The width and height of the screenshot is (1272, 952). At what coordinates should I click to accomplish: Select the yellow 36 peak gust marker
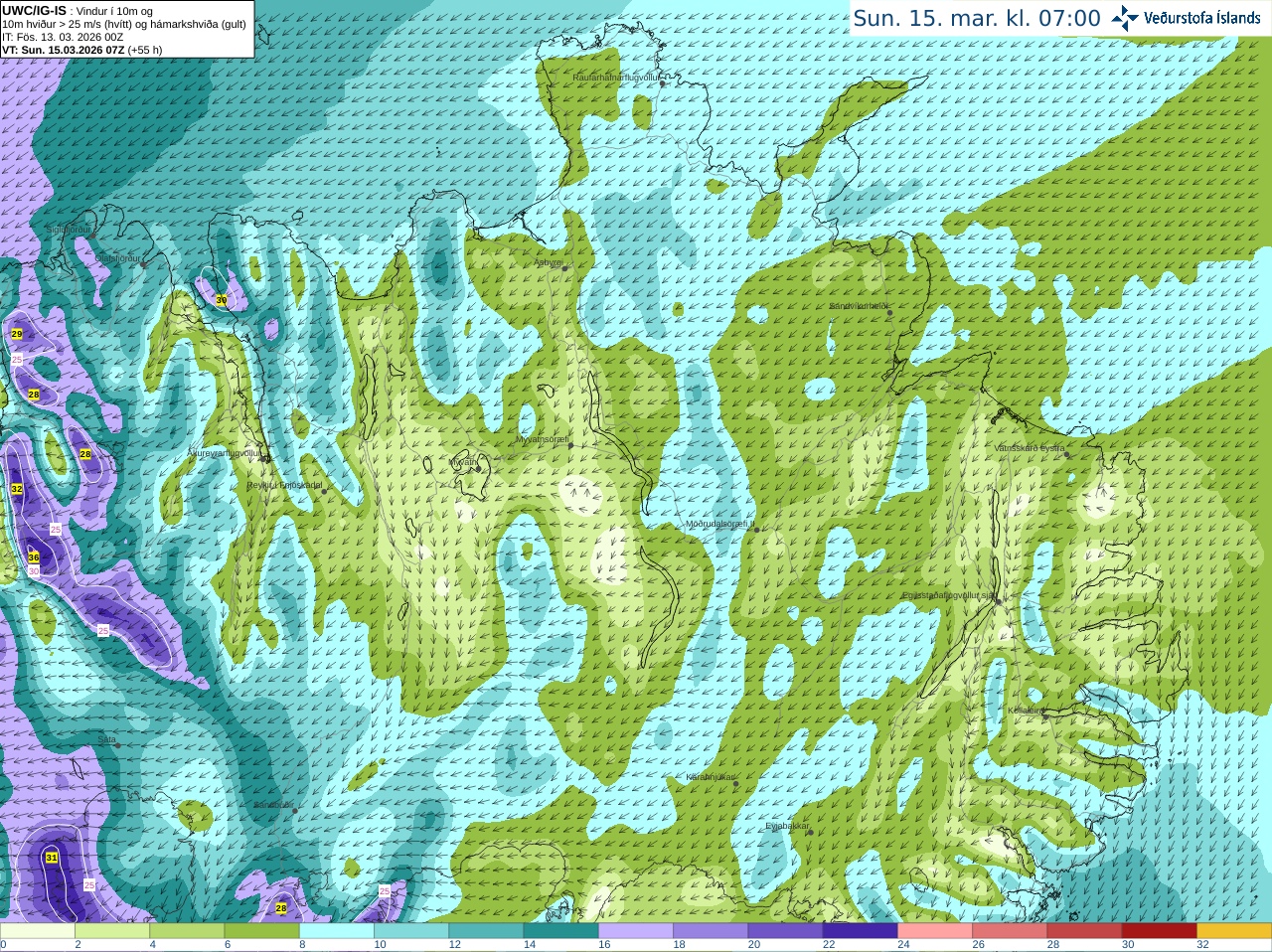click(x=33, y=557)
